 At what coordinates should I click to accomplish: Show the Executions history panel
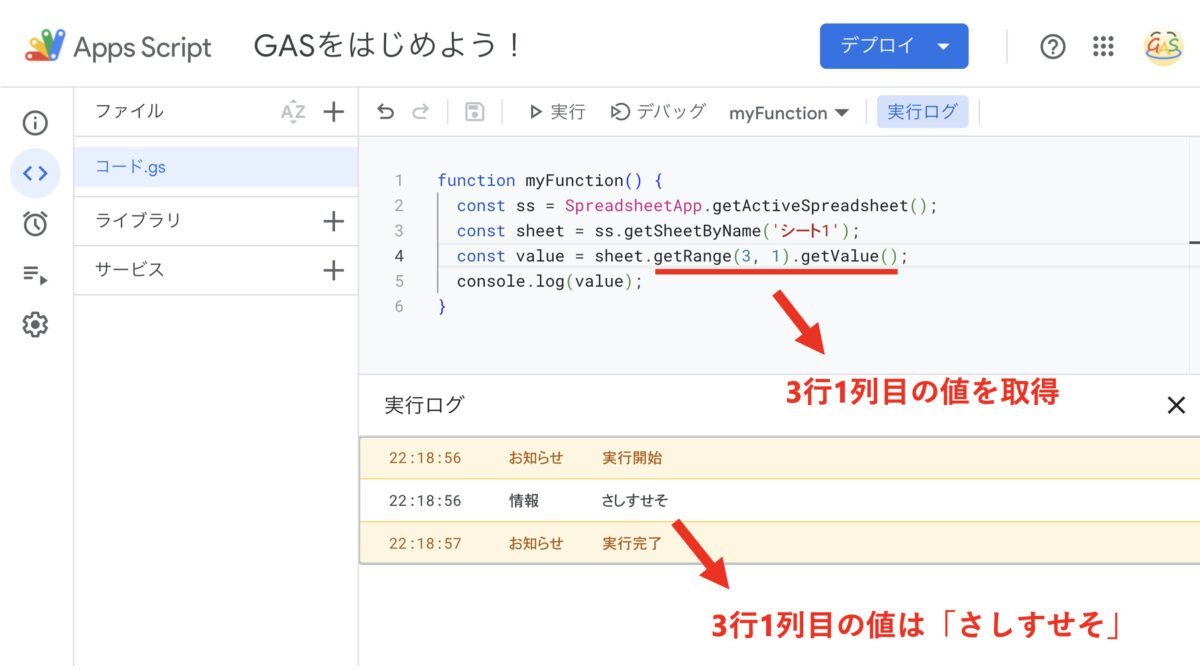click(x=35, y=274)
